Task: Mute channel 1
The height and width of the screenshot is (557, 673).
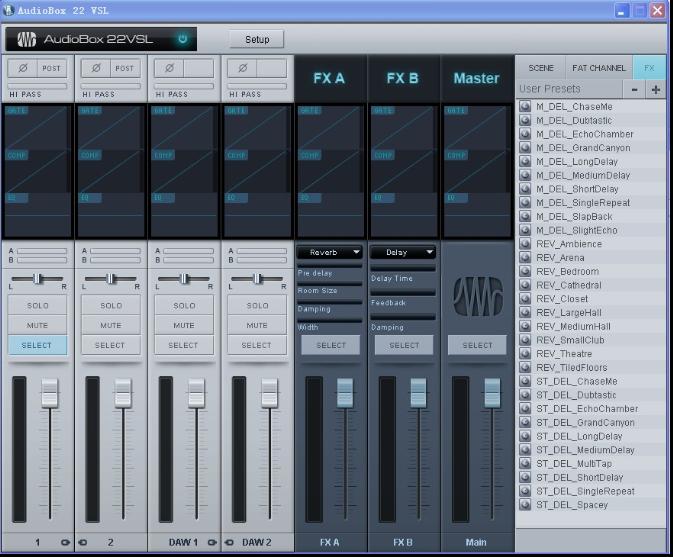Action: pyautogui.click(x=37, y=325)
